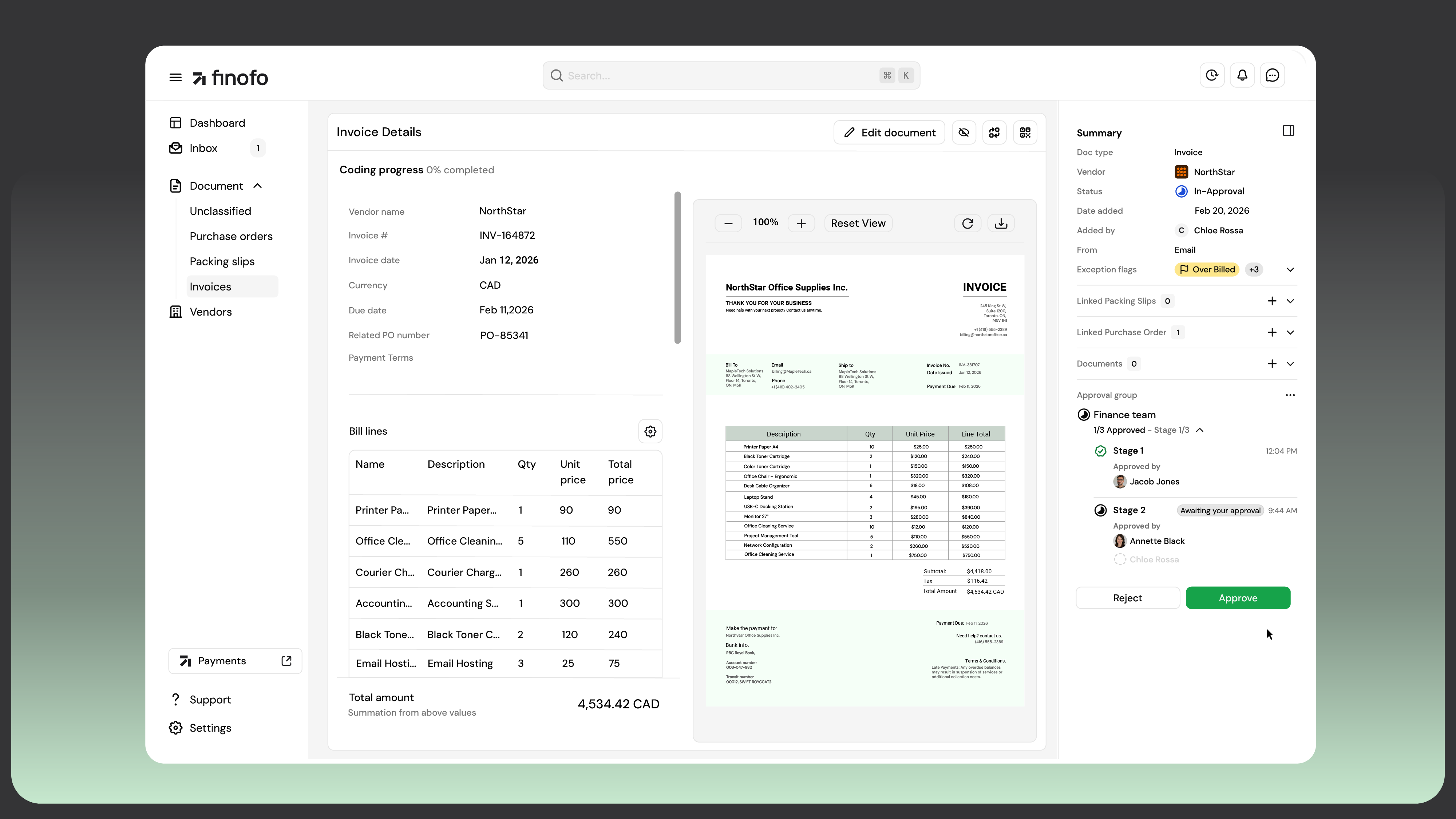Click the QR code scan icon
The image size is (1456, 819).
pyautogui.click(x=1025, y=132)
